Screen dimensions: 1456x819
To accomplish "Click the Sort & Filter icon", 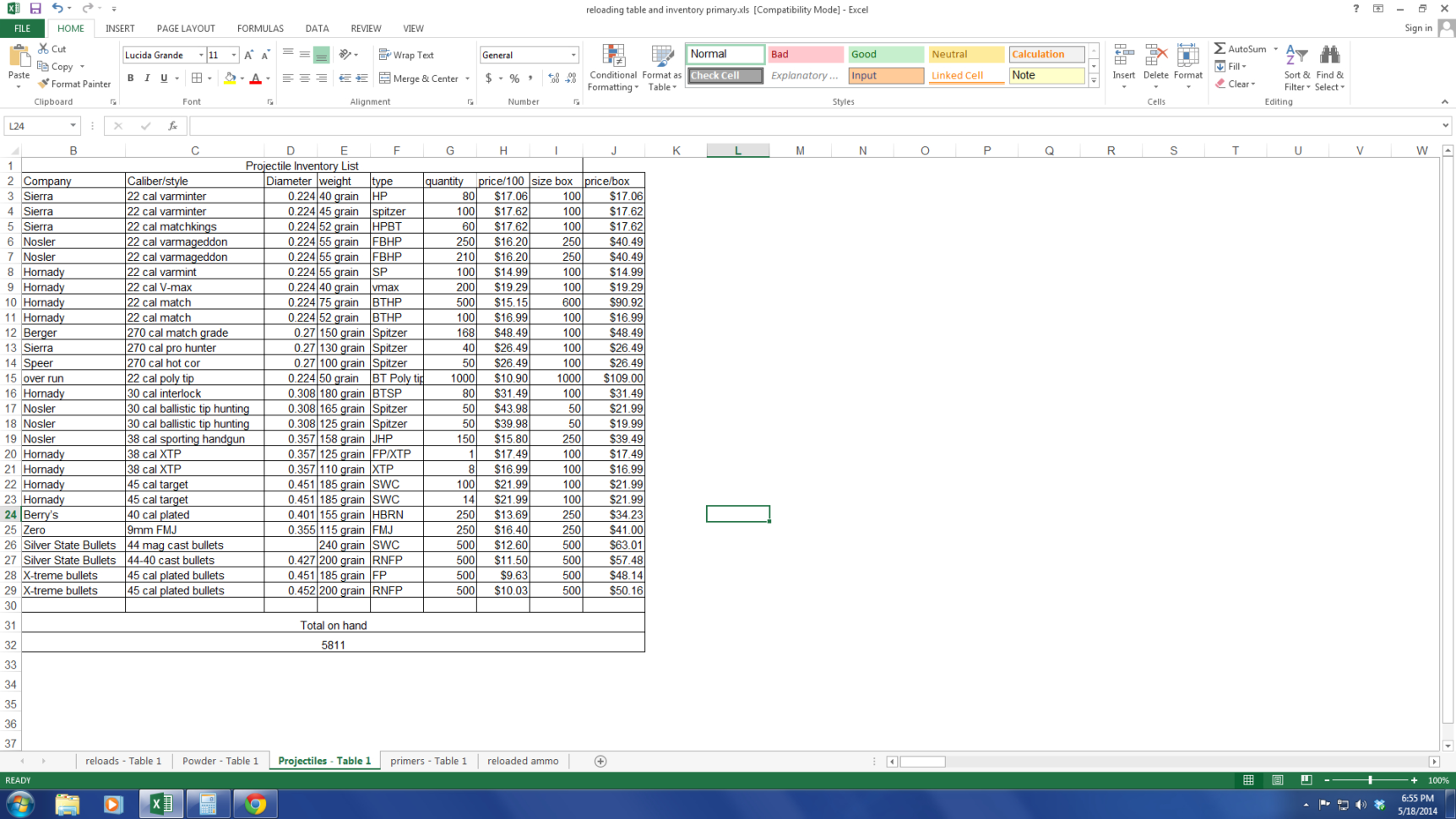I will (1296, 68).
